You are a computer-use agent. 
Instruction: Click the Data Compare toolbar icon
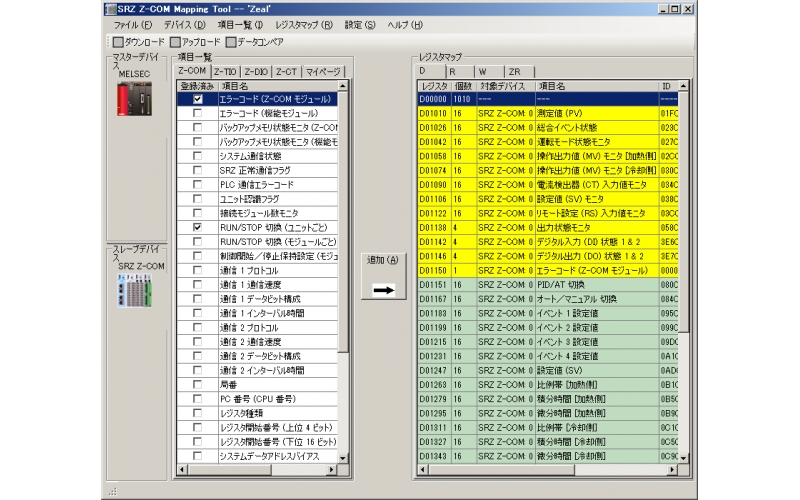[231, 42]
